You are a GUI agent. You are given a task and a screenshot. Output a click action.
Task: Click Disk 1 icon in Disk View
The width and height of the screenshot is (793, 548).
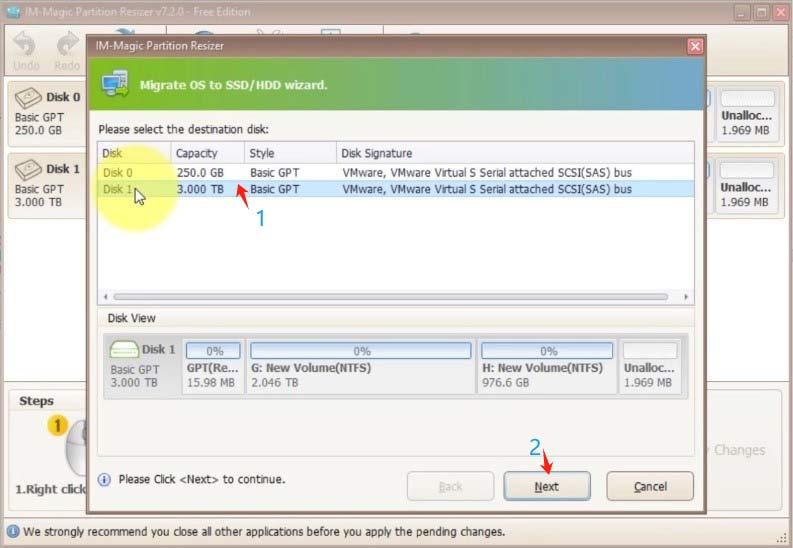[124, 349]
